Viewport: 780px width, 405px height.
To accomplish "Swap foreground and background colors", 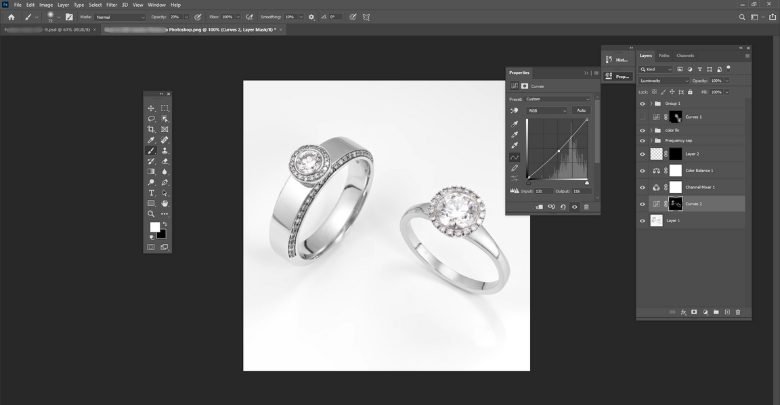I will coord(165,224).
